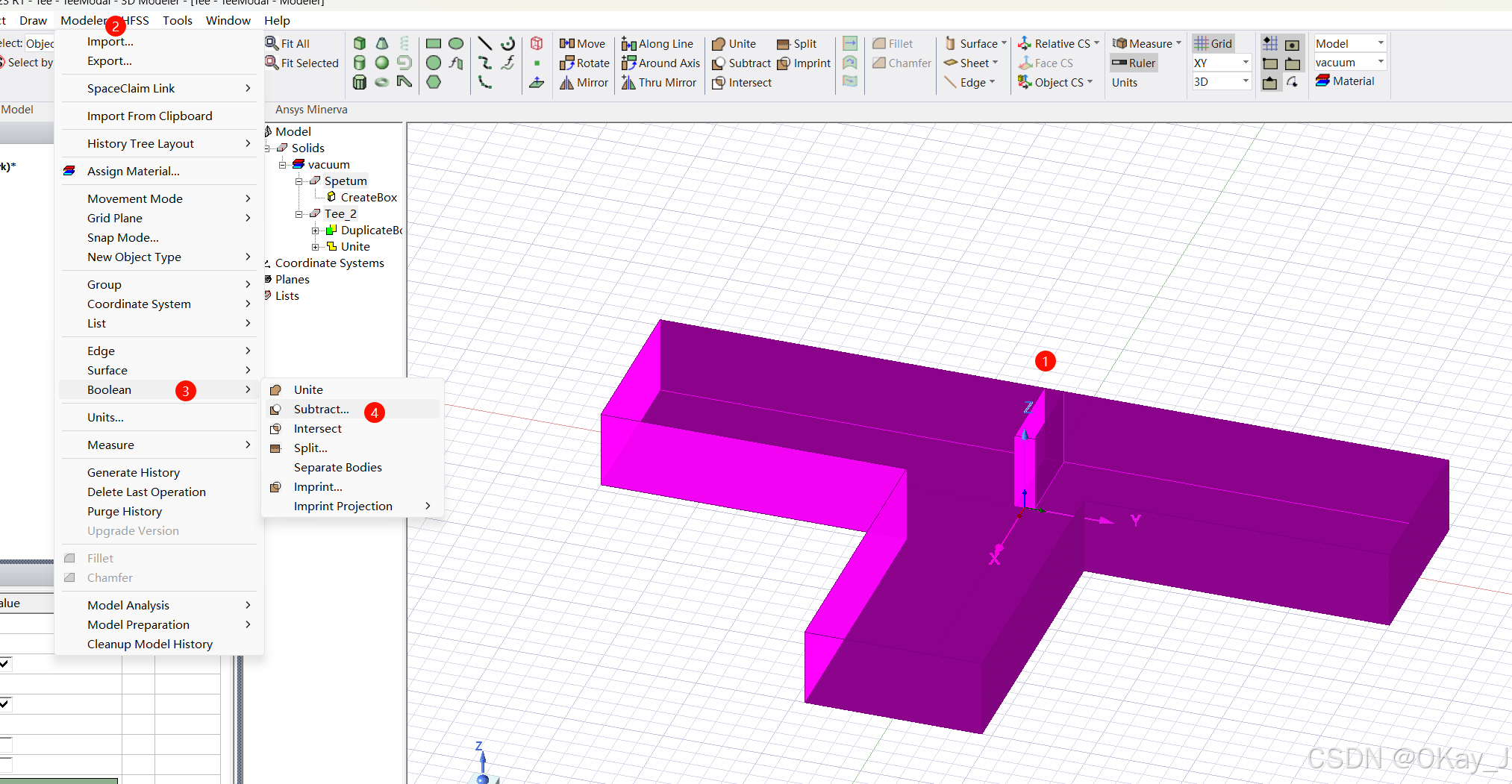Select the CreateBox item in the tree
Image resolution: width=1512 pixels, height=784 pixels.
coord(369,197)
